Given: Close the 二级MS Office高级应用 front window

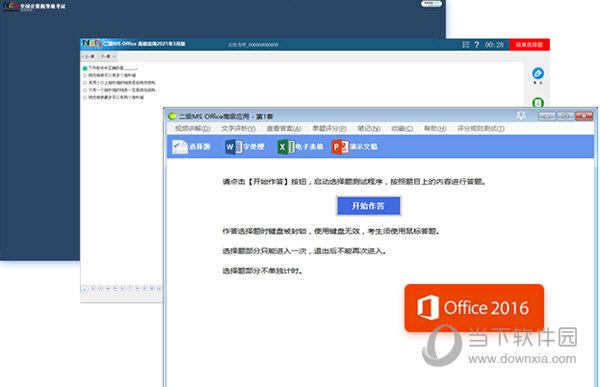Looking at the screenshot, I should tap(584, 116).
